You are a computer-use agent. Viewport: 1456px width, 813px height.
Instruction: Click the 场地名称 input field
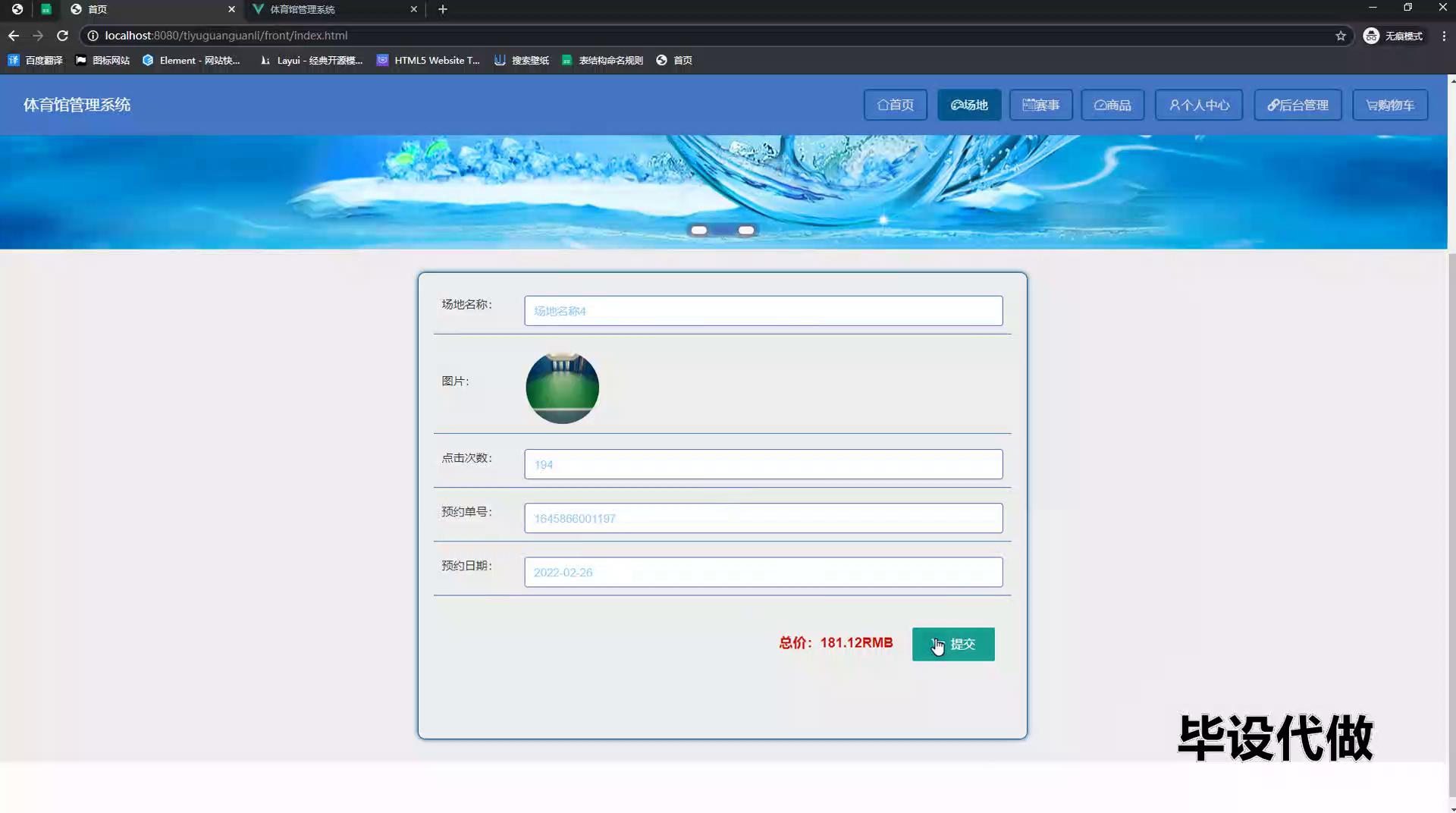(763, 311)
